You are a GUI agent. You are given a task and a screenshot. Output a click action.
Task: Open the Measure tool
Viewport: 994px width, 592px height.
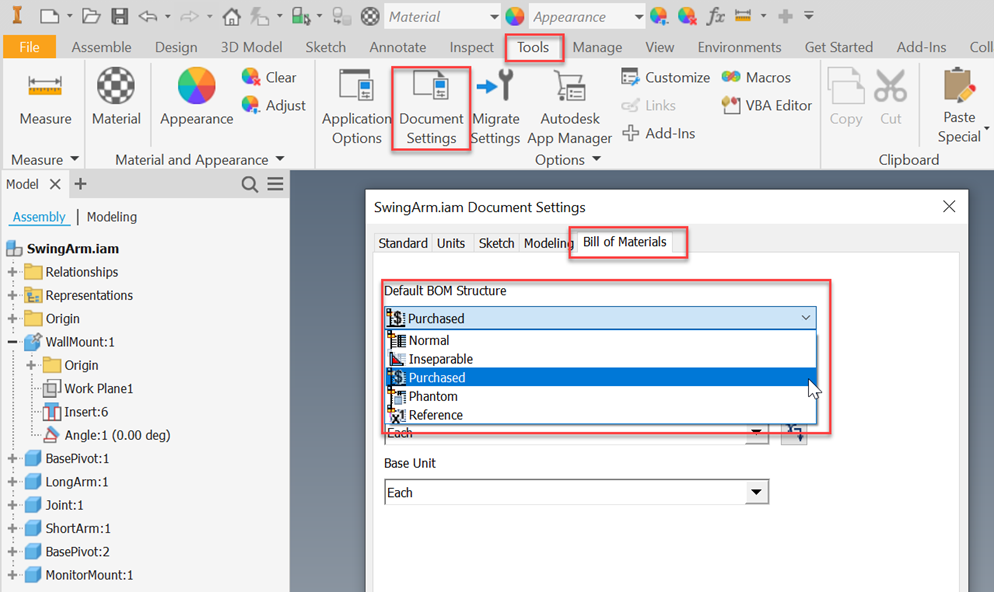coord(45,97)
